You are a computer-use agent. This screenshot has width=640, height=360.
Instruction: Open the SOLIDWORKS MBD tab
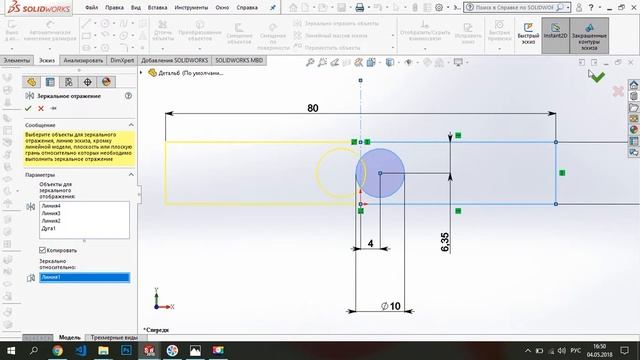click(239, 60)
